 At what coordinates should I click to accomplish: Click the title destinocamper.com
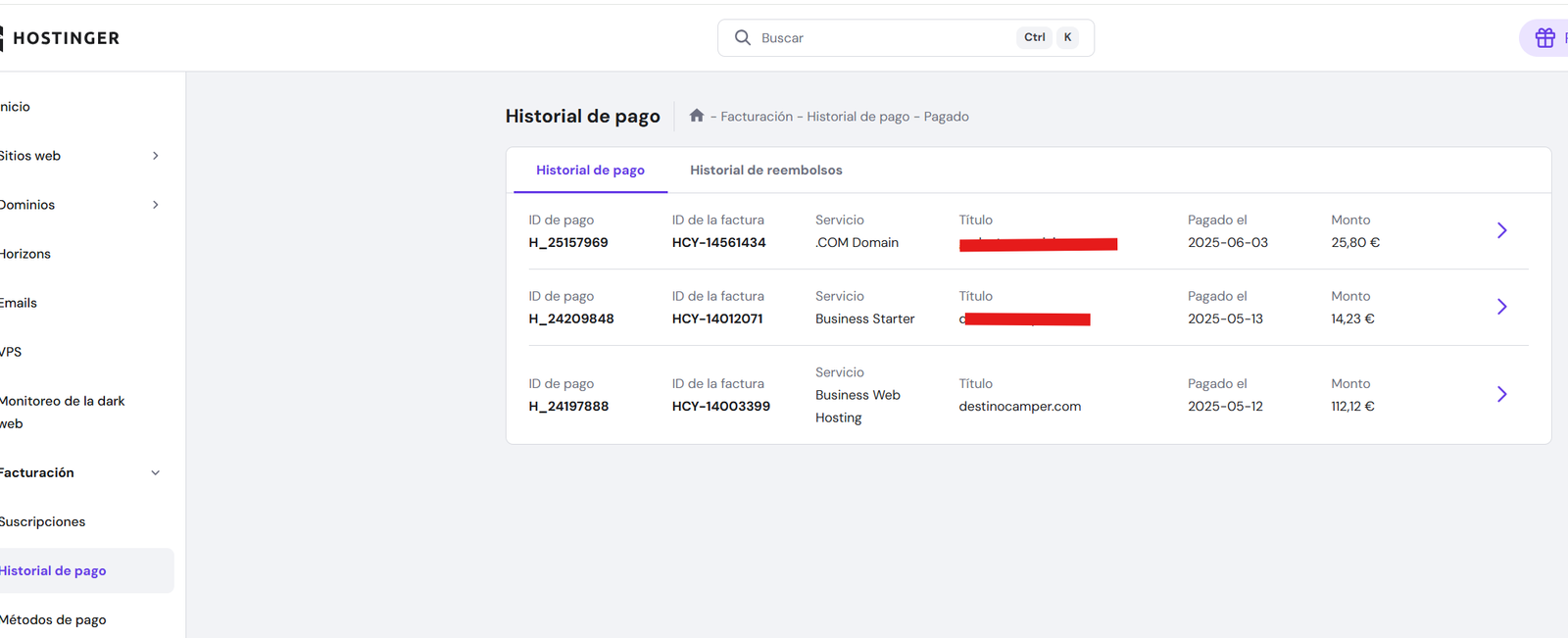1020,406
